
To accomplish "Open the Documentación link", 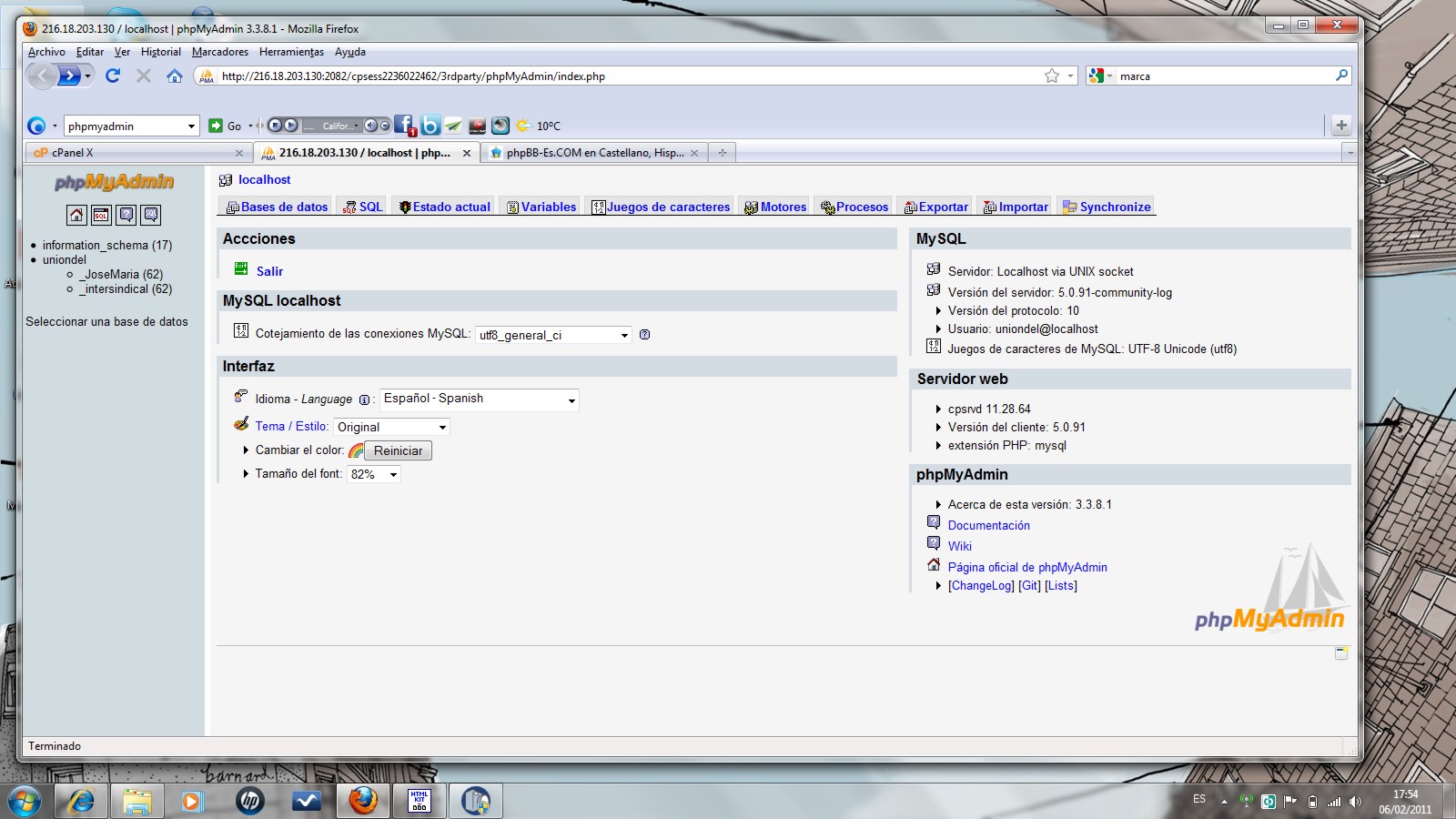I will click(x=989, y=525).
